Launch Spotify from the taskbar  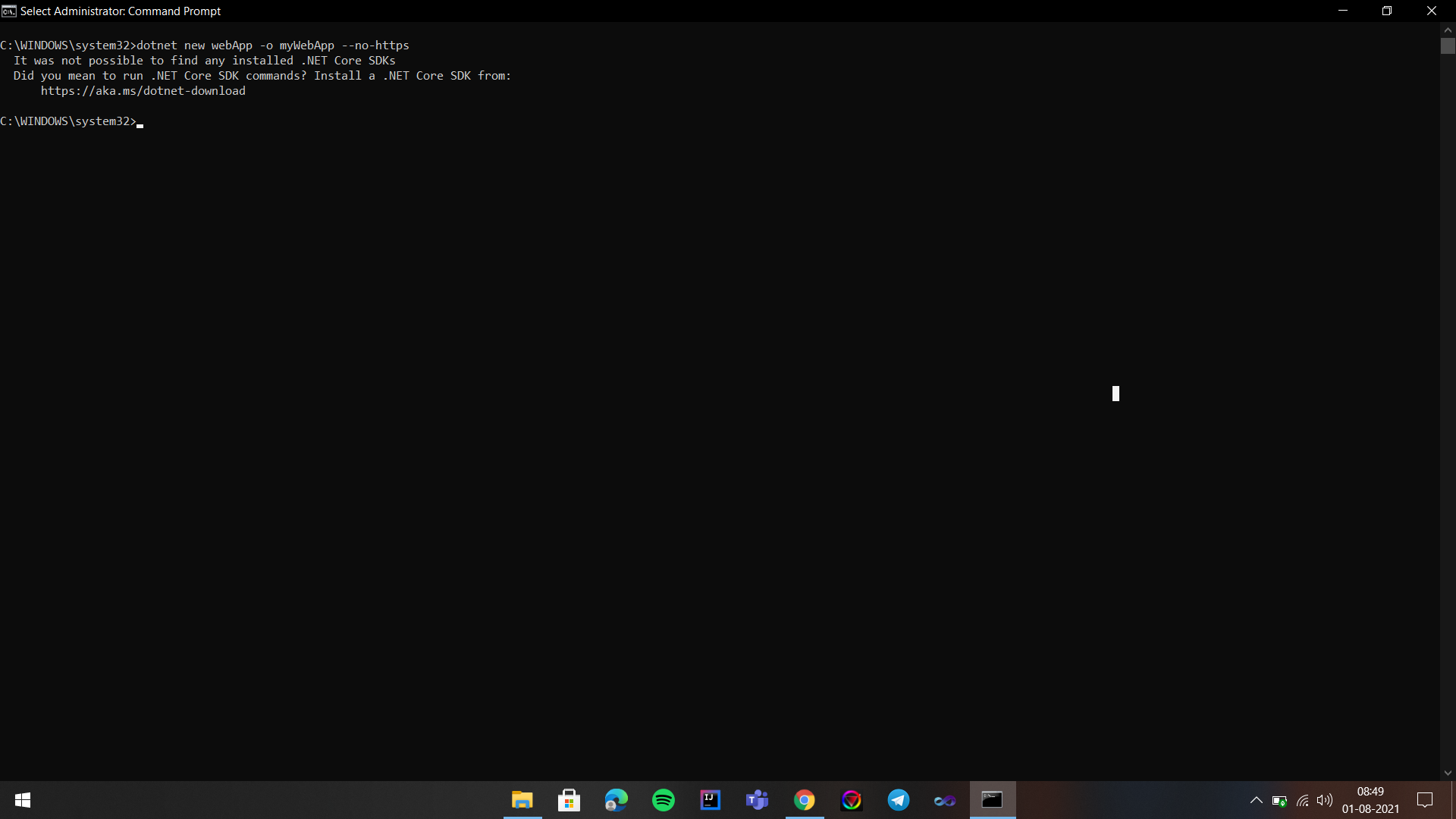(x=663, y=800)
